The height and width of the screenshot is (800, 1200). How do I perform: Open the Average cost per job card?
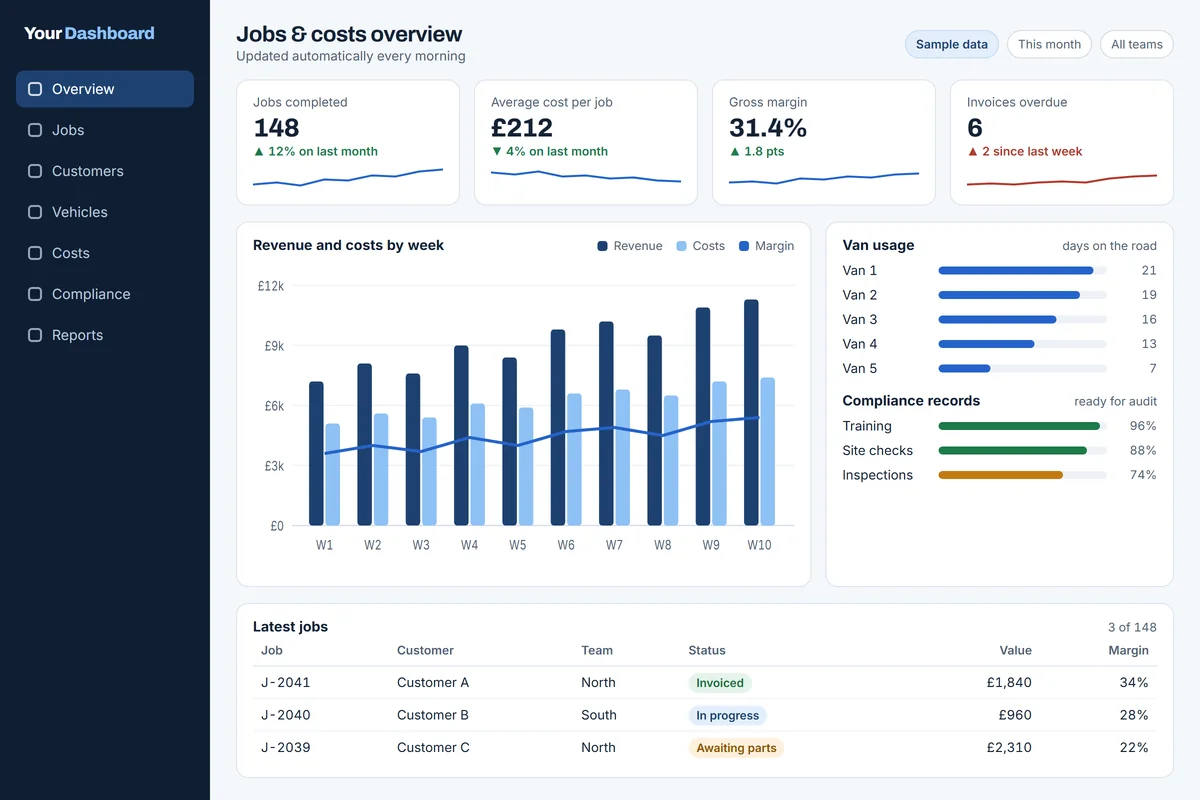(586, 143)
